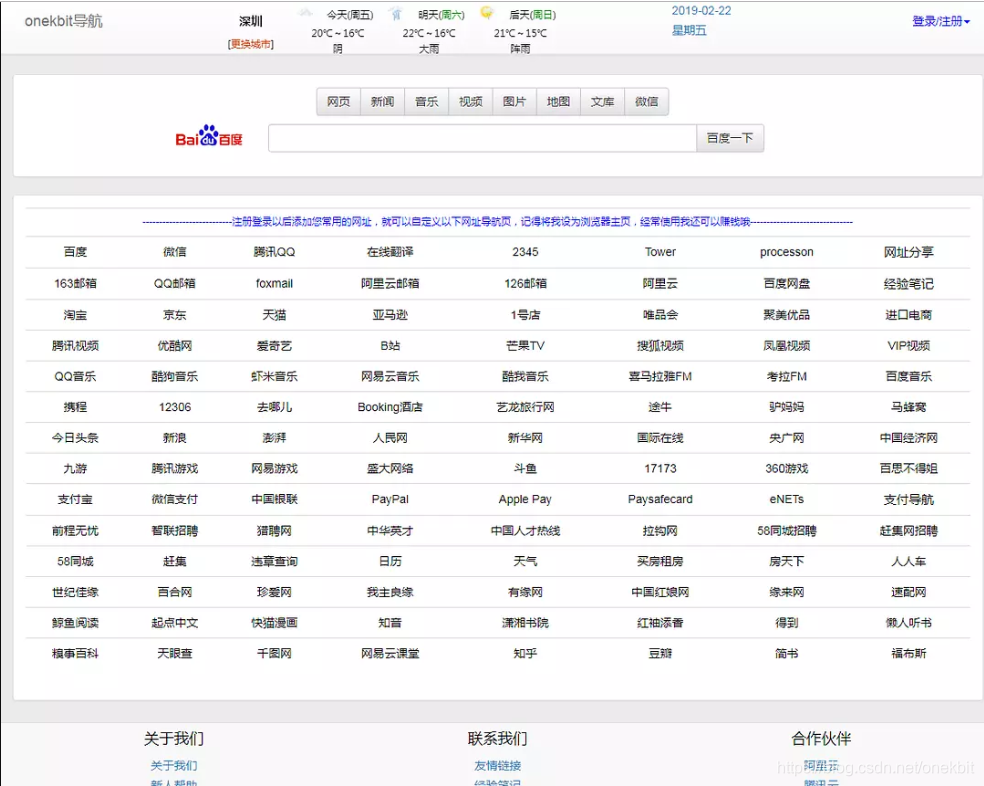Open the 网易云音乐 link
The width and height of the screenshot is (984, 786).
coord(390,376)
